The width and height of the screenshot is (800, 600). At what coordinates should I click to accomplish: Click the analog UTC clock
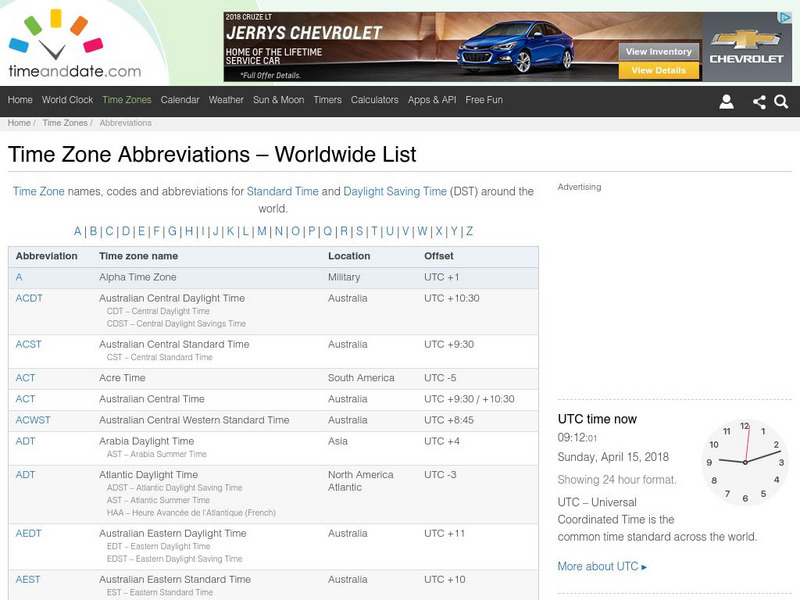tap(745, 462)
